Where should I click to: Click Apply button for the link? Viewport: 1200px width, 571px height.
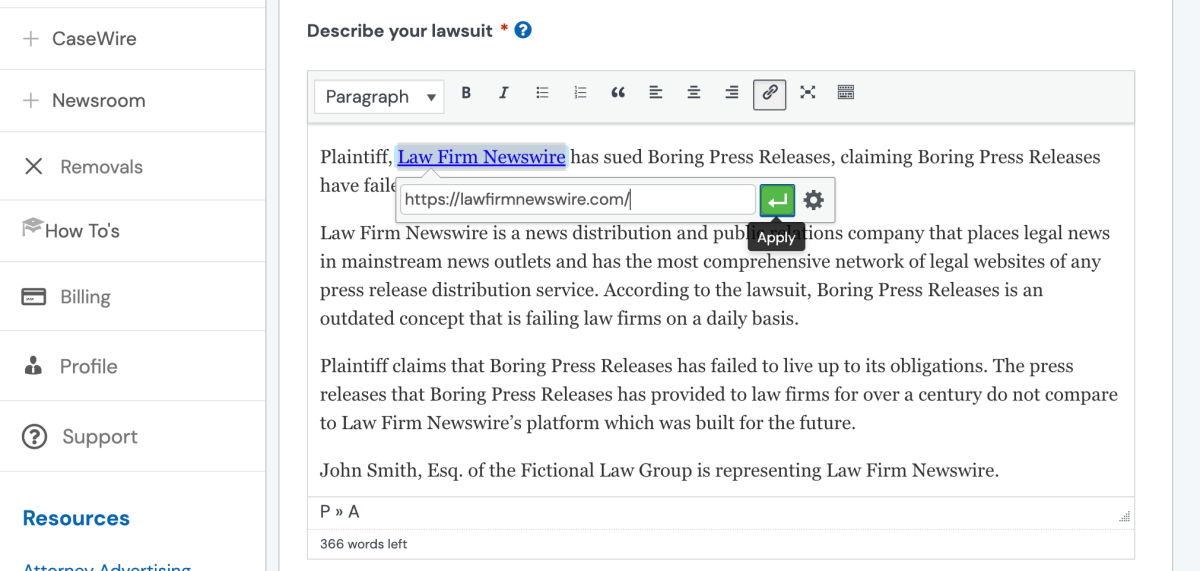point(777,200)
